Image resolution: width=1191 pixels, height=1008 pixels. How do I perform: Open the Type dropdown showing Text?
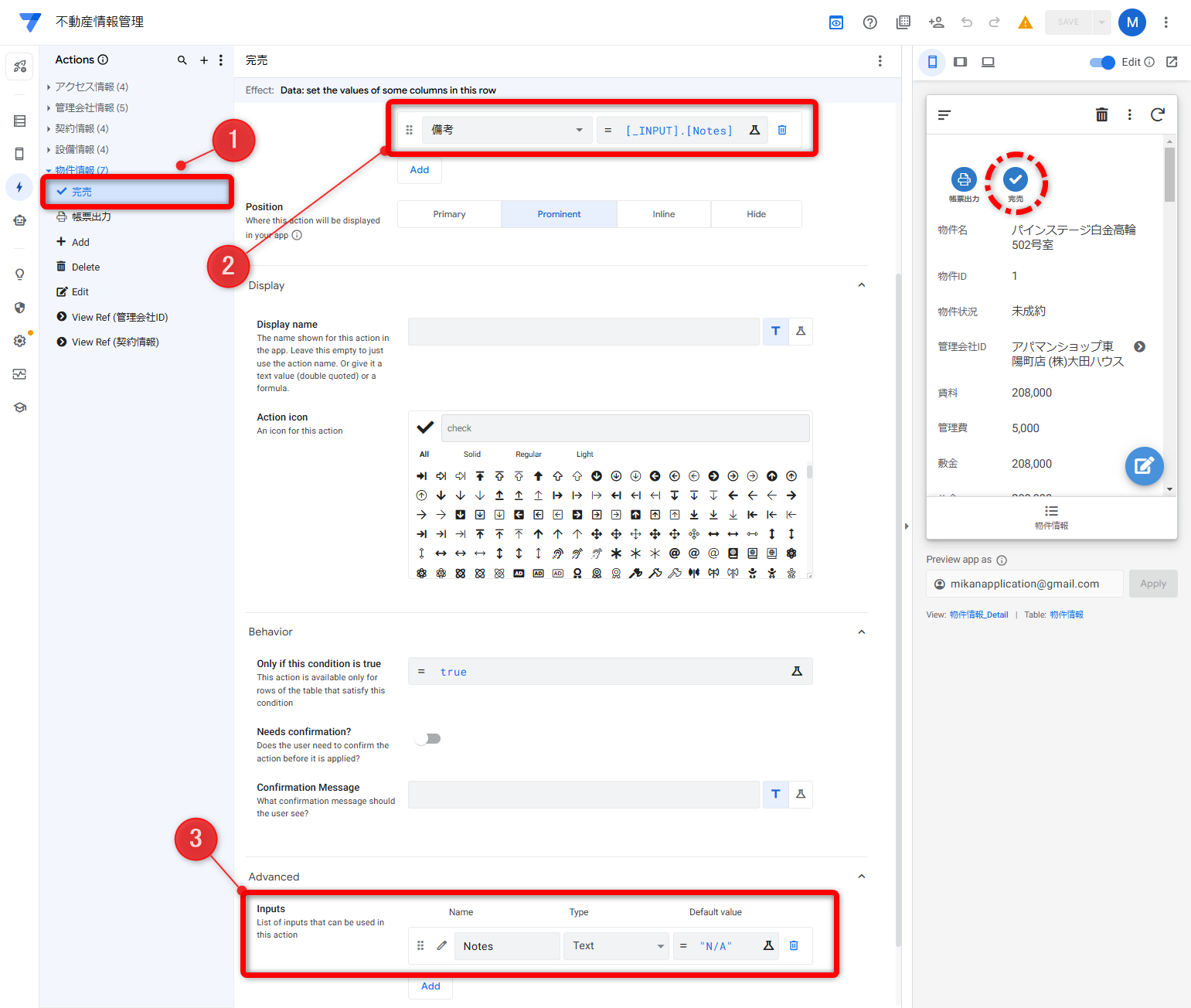click(616, 945)
